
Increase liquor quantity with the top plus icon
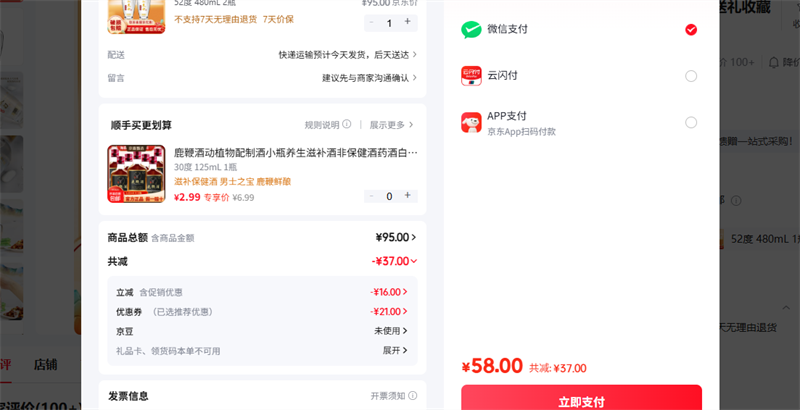(x=406, y=21)
